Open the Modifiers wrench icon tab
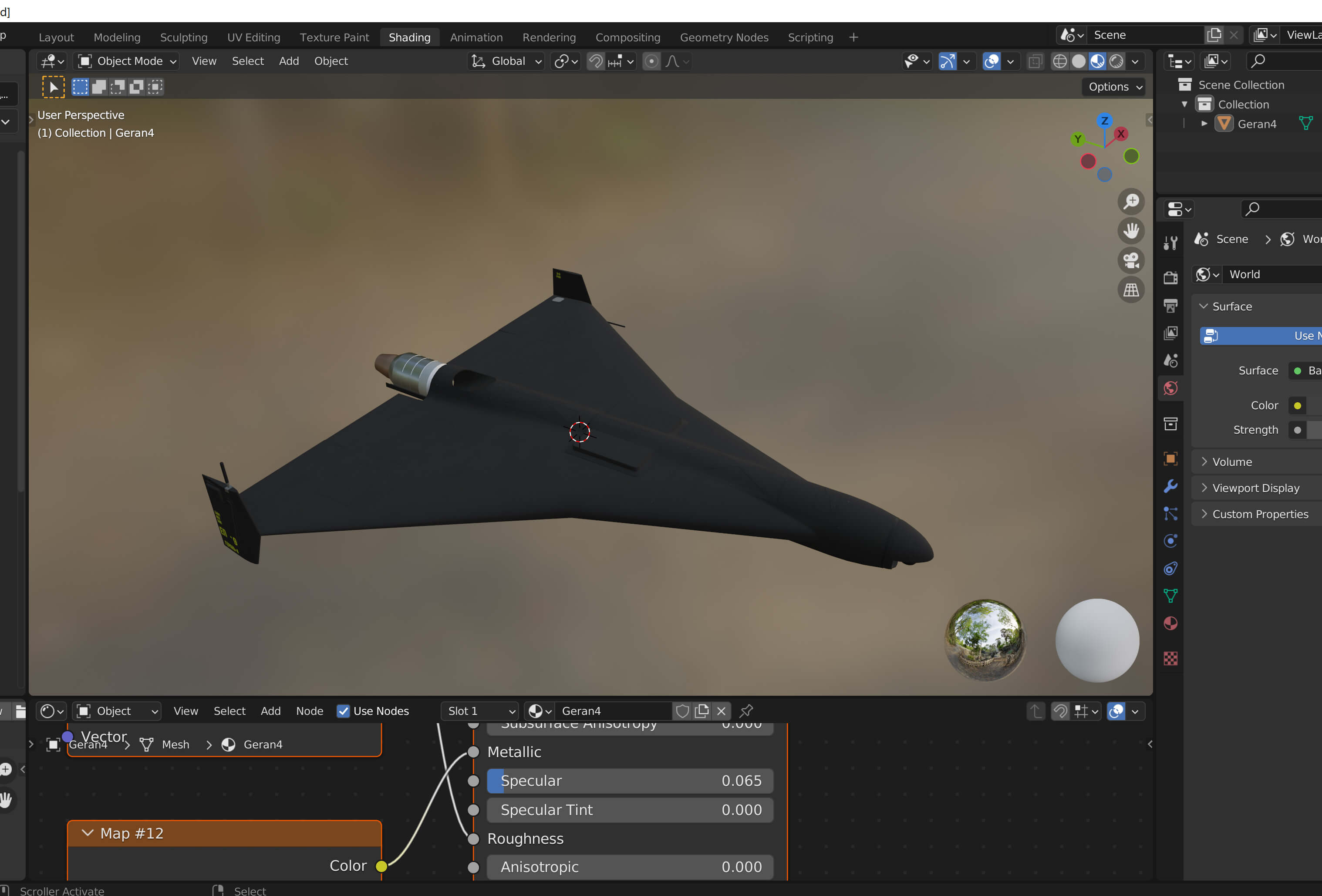This screenshot has height=896, width=1322. 1170,486
